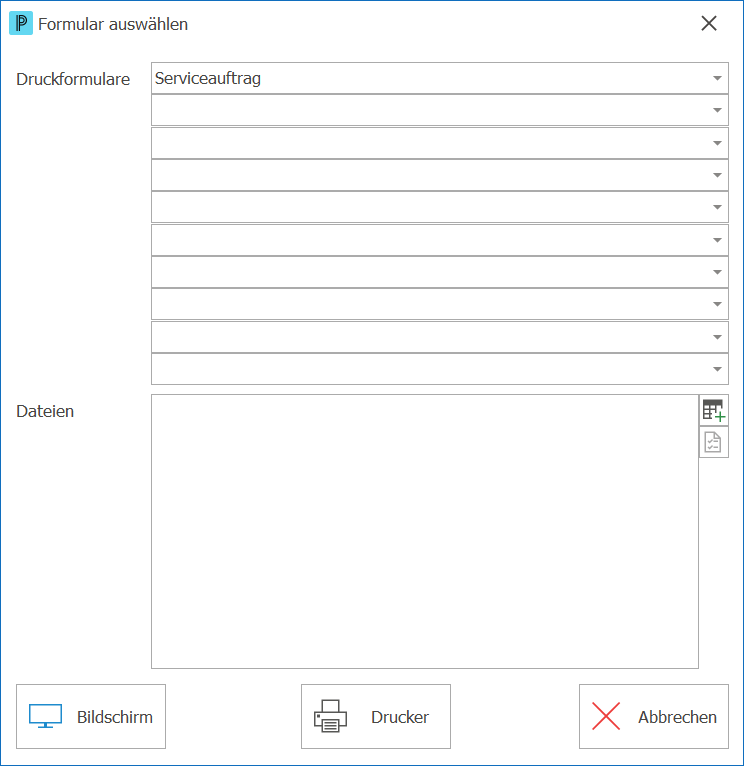
Task: Open the Serviceauftrag dropdown arrow
Action: (x=717, y=78)
